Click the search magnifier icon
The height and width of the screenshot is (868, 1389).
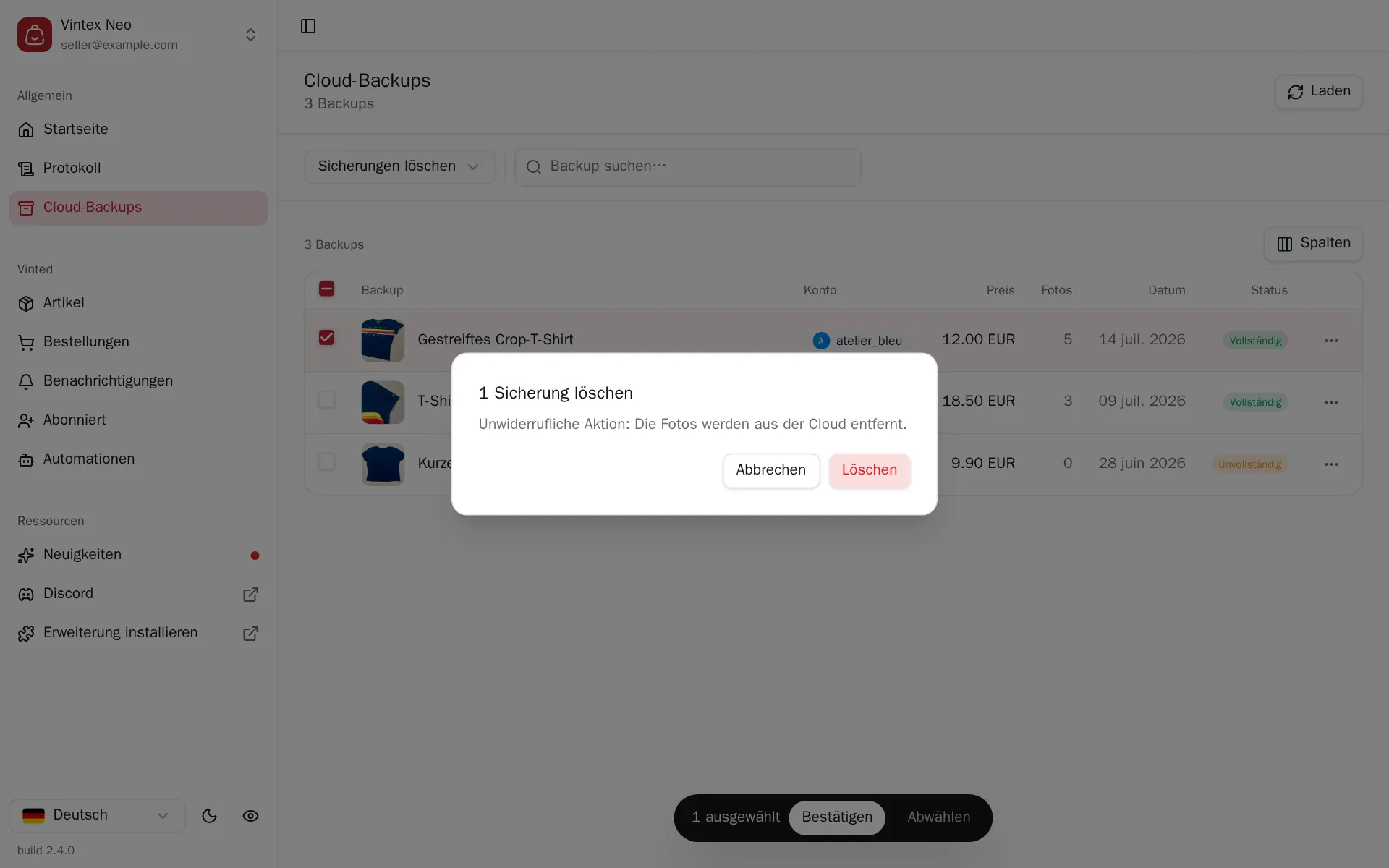coord(534,167)
